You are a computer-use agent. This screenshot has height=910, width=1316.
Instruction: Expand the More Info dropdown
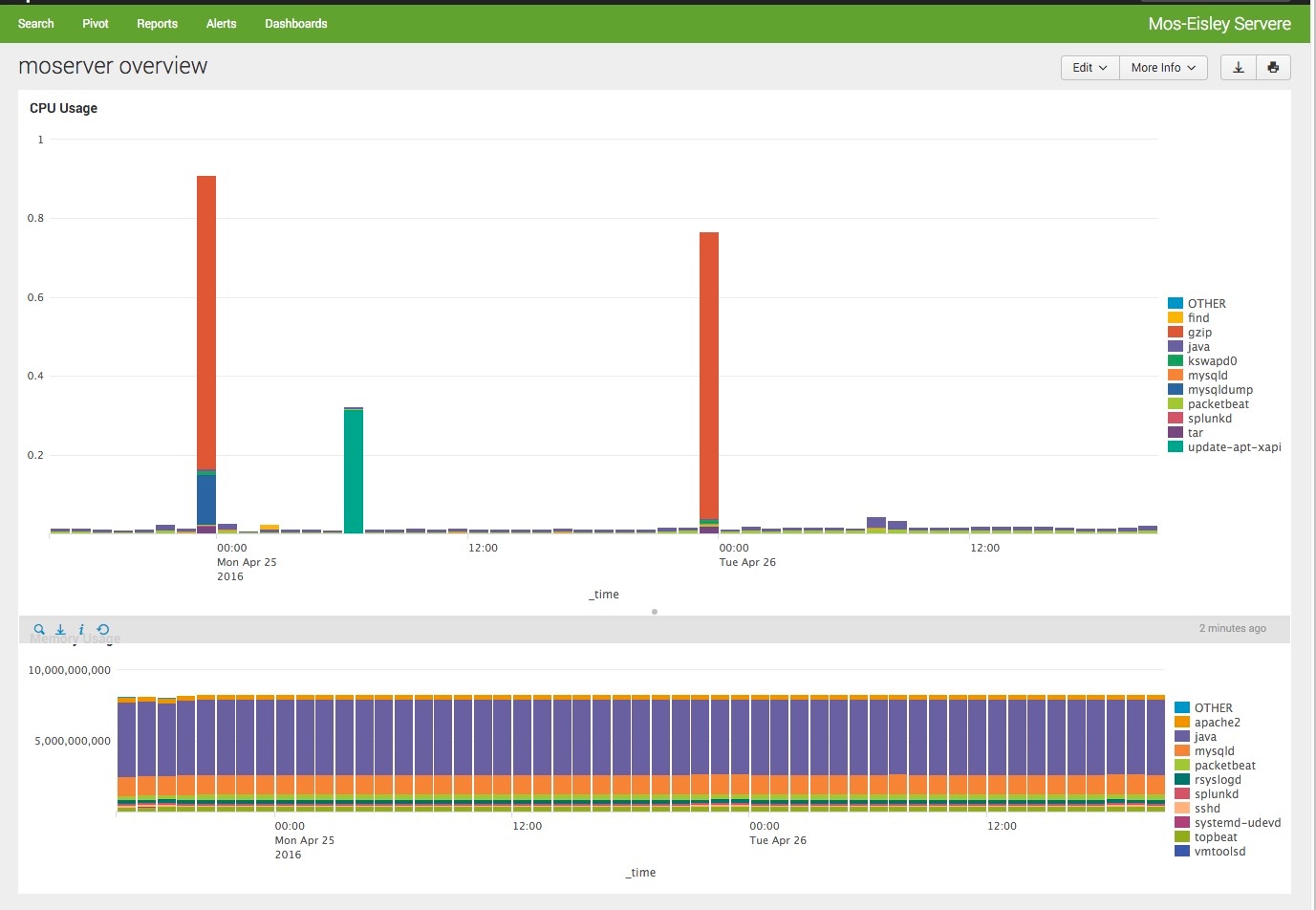(x=1163, y=68)
